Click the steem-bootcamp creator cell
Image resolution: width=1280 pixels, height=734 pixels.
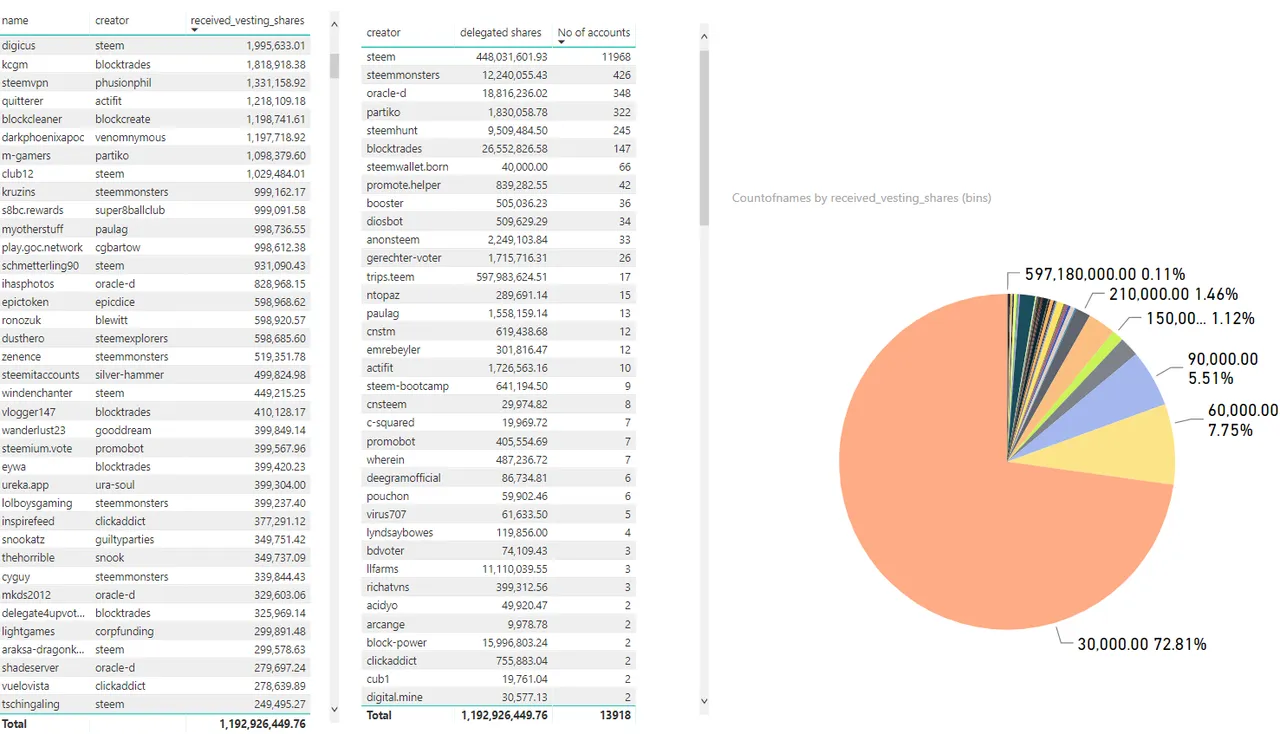(x=407, y=386)
